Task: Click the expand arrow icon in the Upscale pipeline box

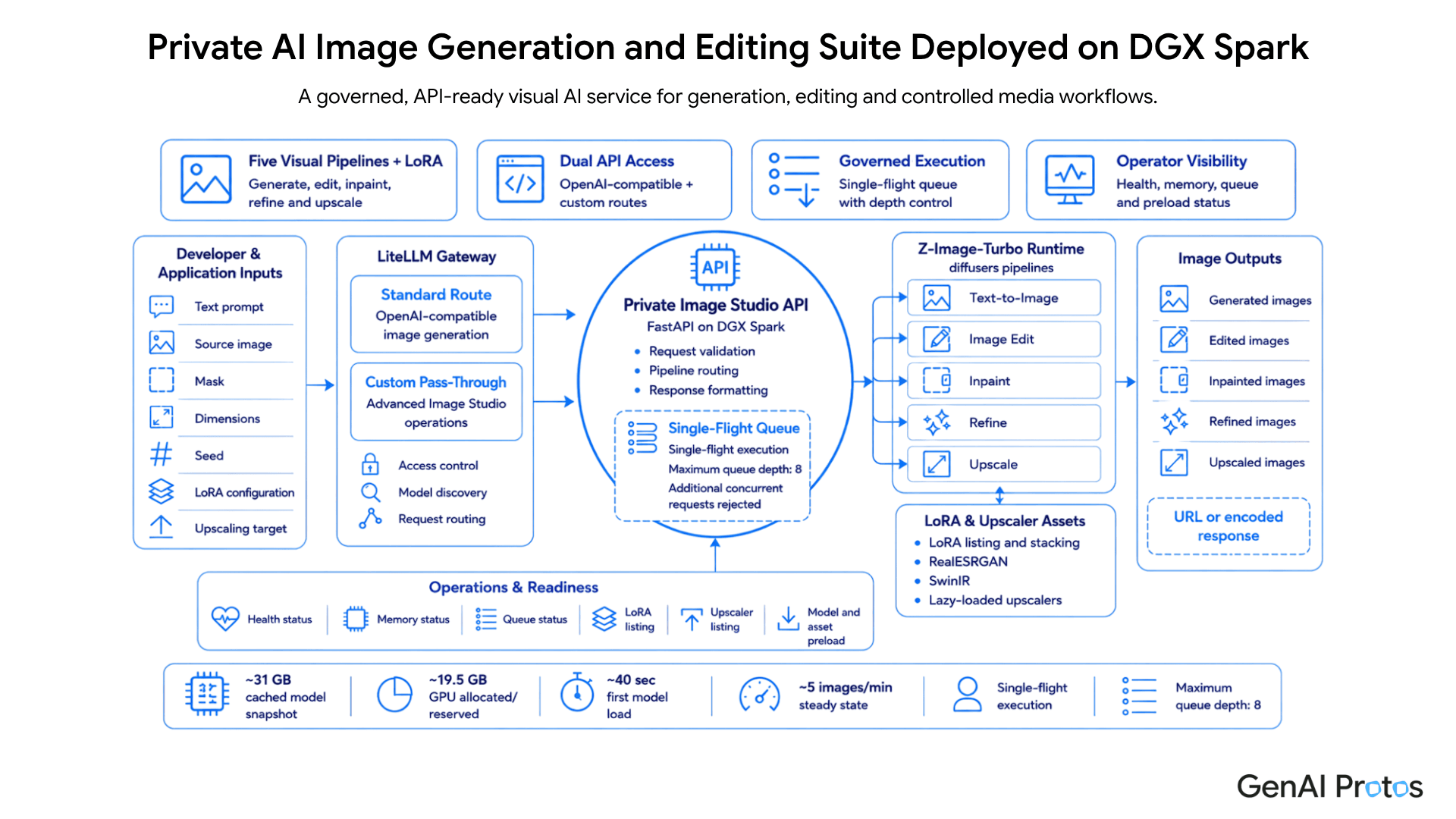Action: point(937,463)
